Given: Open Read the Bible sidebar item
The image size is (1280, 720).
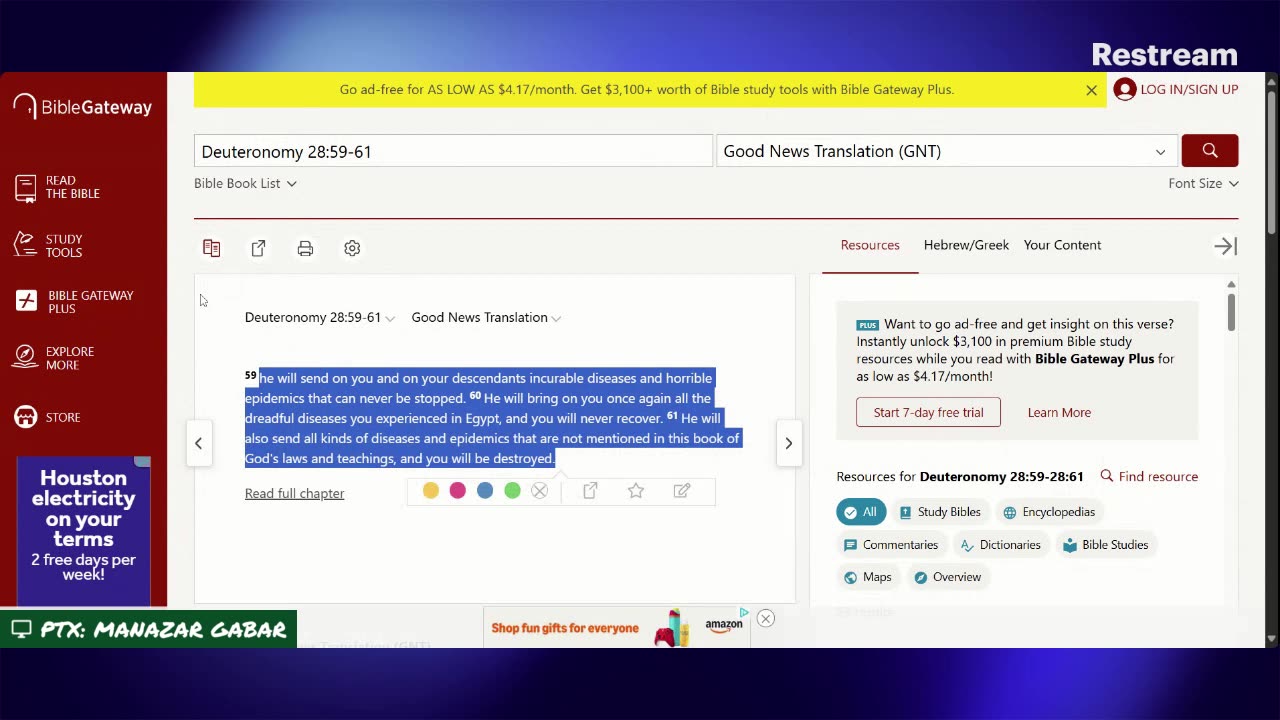Looking at the screenshot, I should 58,187.
